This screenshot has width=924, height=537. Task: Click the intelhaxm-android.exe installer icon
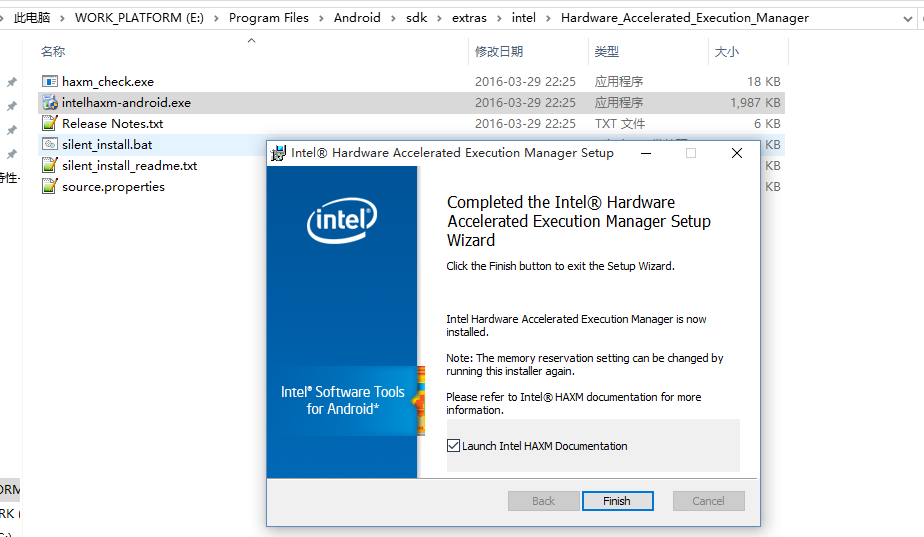point(50,103)
